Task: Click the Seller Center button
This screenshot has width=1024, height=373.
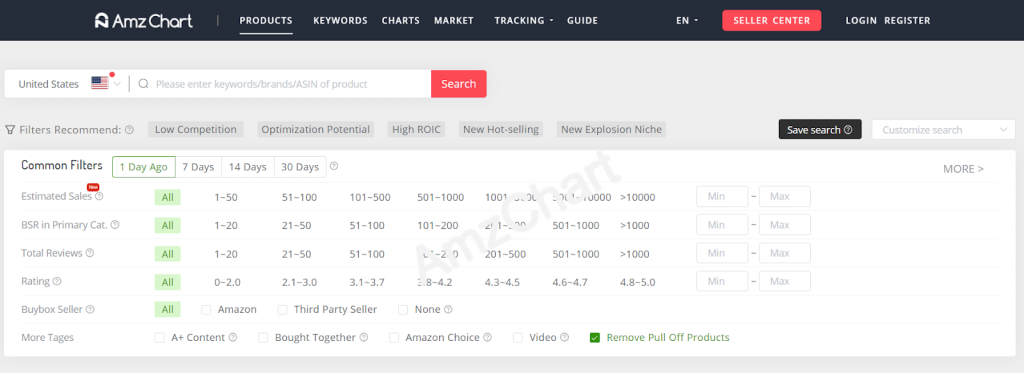Action: [x=771, y=20]
